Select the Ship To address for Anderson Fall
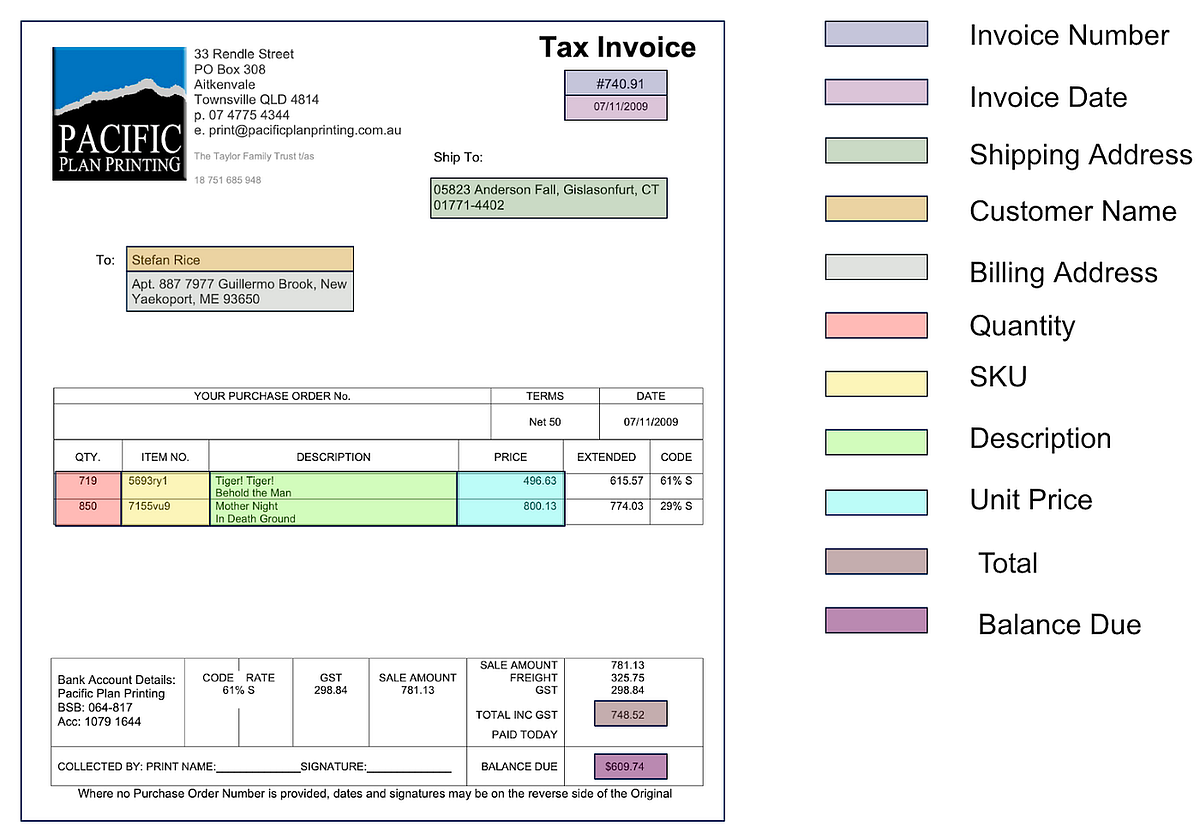 (548, 197)
